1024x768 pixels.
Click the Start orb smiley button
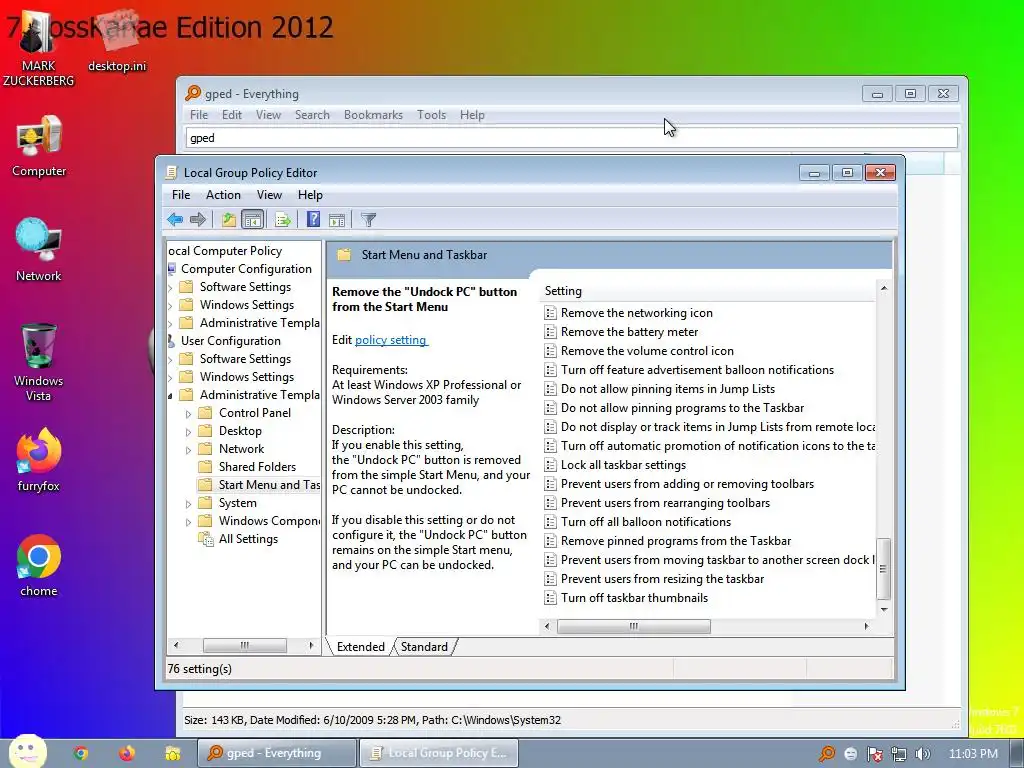click(x=27, y=751)
